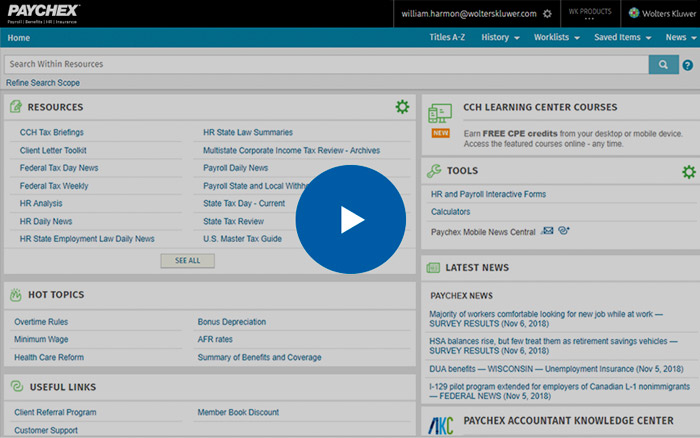Open CCH Learning Center Courses heading
The height and width of the screenshot is (438, 700).
pos(540,107)
